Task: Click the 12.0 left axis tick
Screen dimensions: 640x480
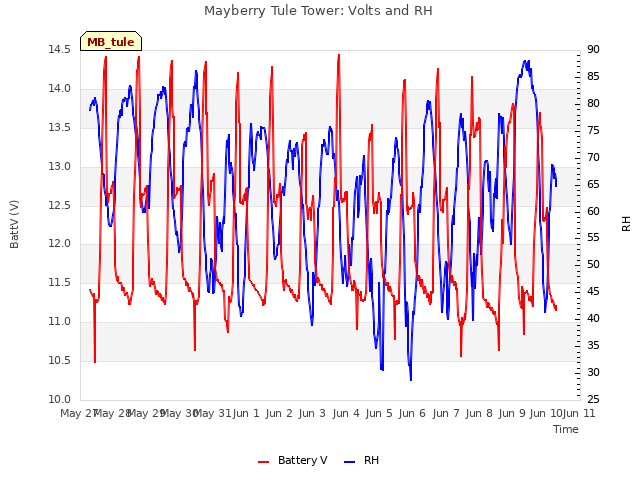Action: coord(60,244)
